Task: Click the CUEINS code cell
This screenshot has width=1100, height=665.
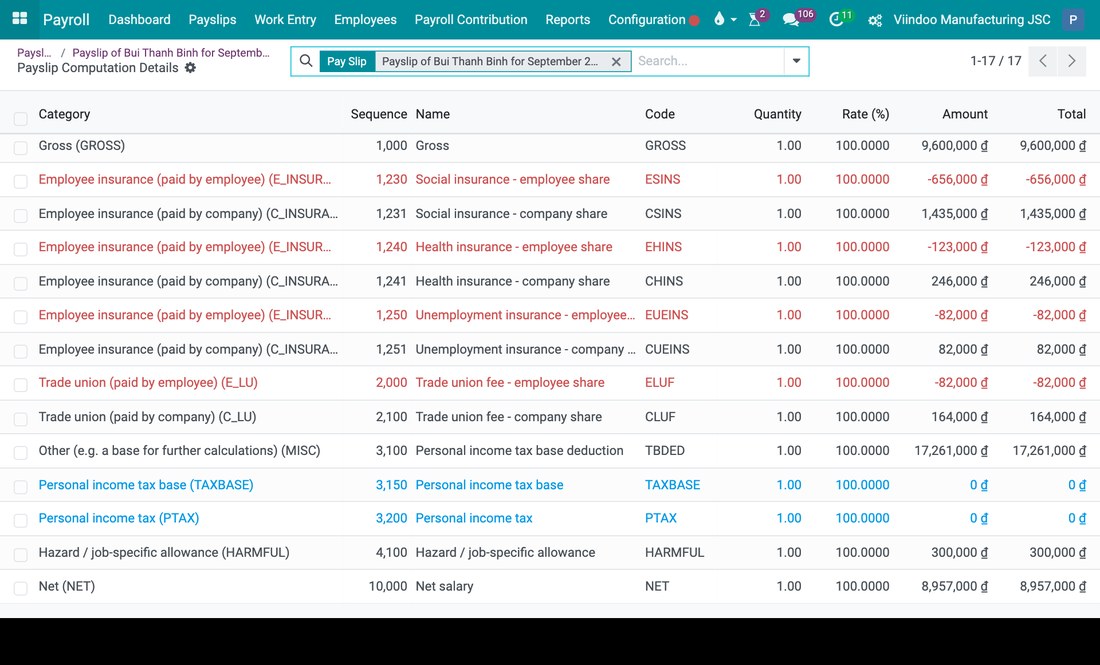Action: coord(667,349)
